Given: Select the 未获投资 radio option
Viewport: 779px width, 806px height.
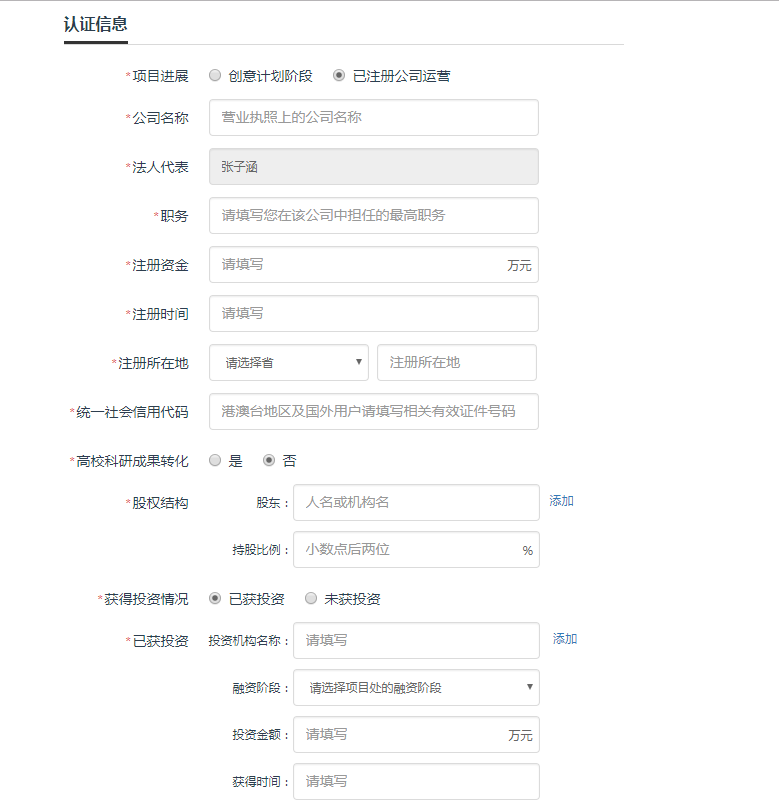Looking at the screenshot, I should (311, 599).
